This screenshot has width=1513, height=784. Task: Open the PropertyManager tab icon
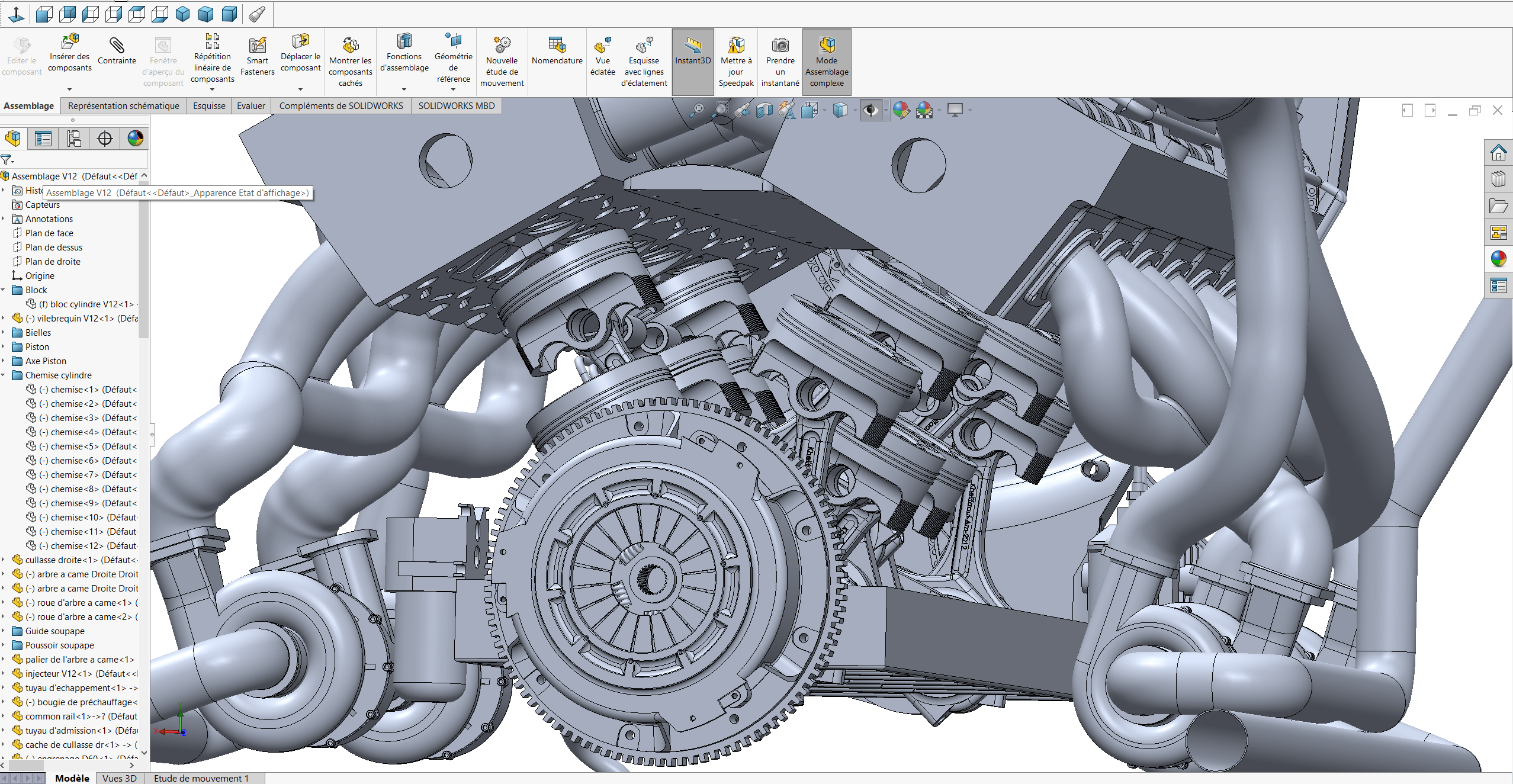(x=43, y=139)
